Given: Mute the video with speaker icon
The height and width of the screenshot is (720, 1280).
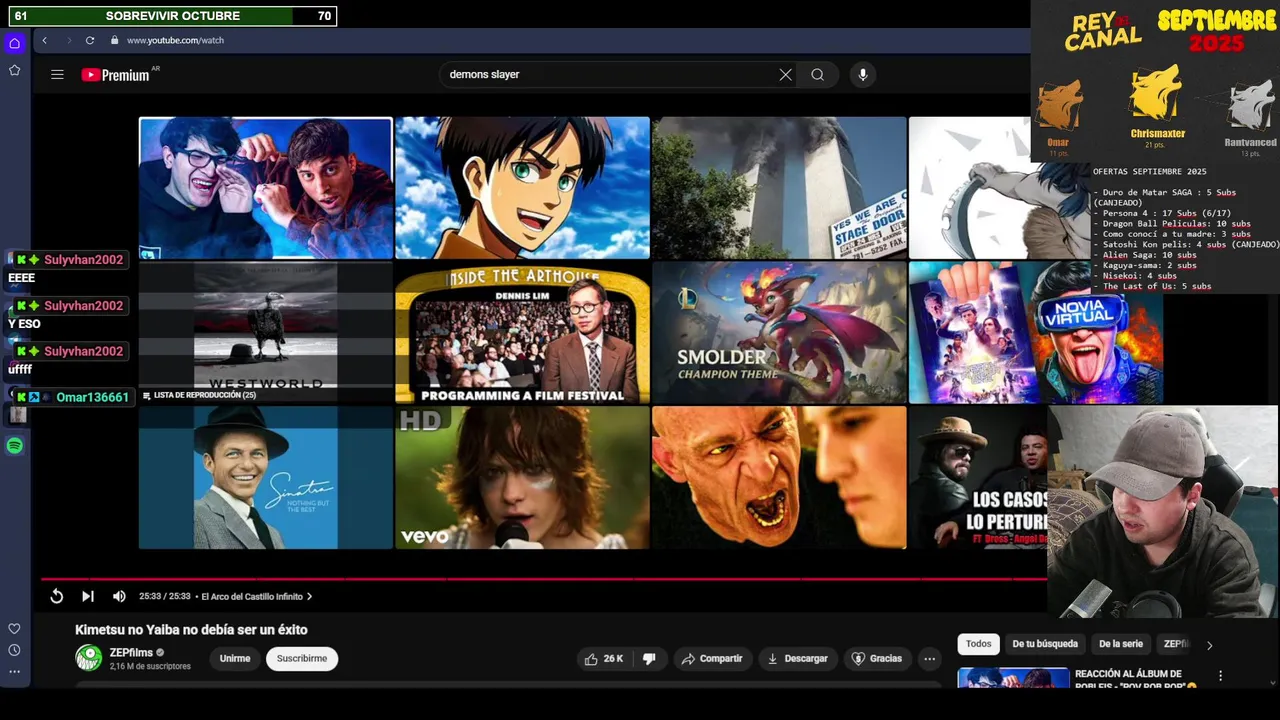Looking at the screenshot, I should pyautogui.click(x=119, y=596).
